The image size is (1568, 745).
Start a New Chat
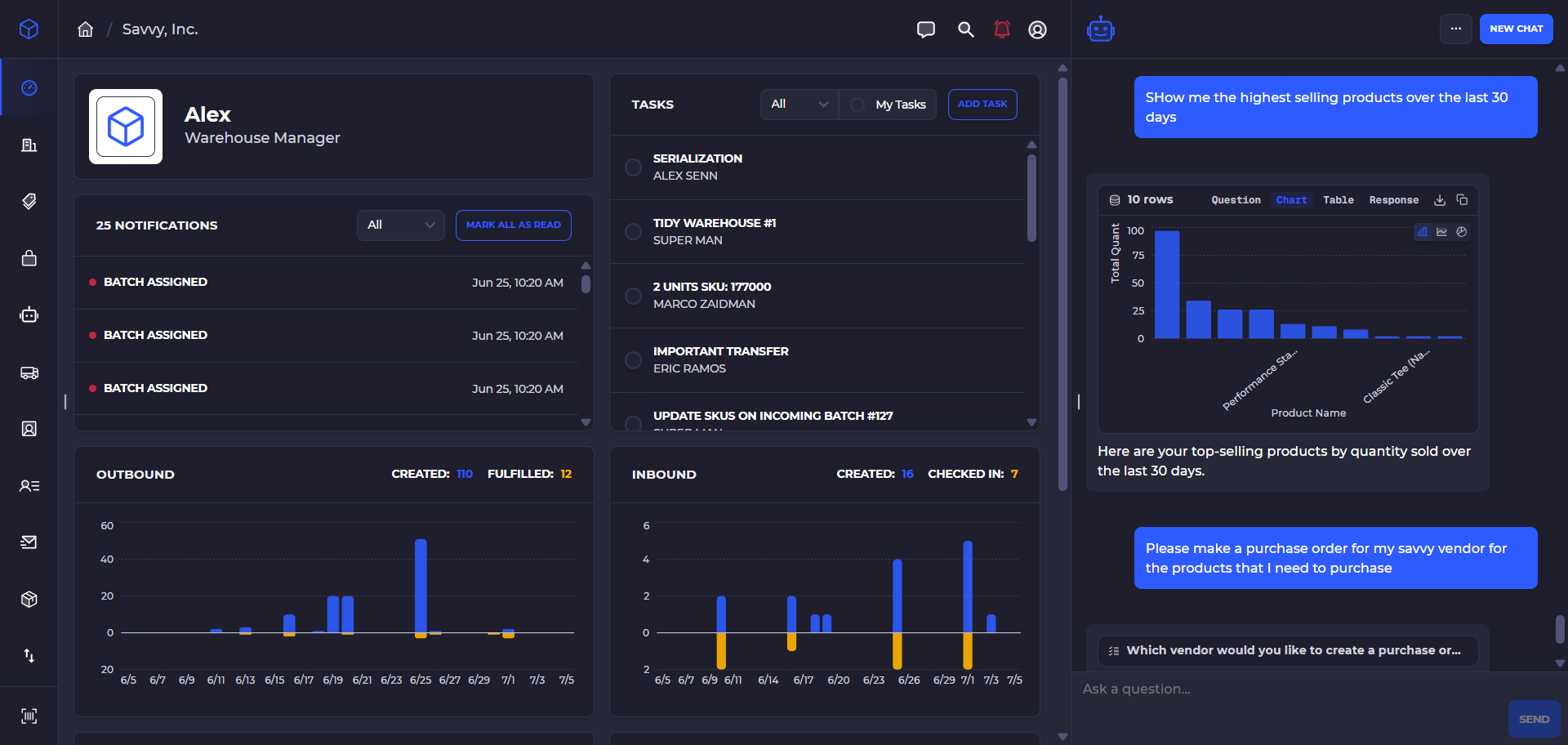(x=1516, y=29)
